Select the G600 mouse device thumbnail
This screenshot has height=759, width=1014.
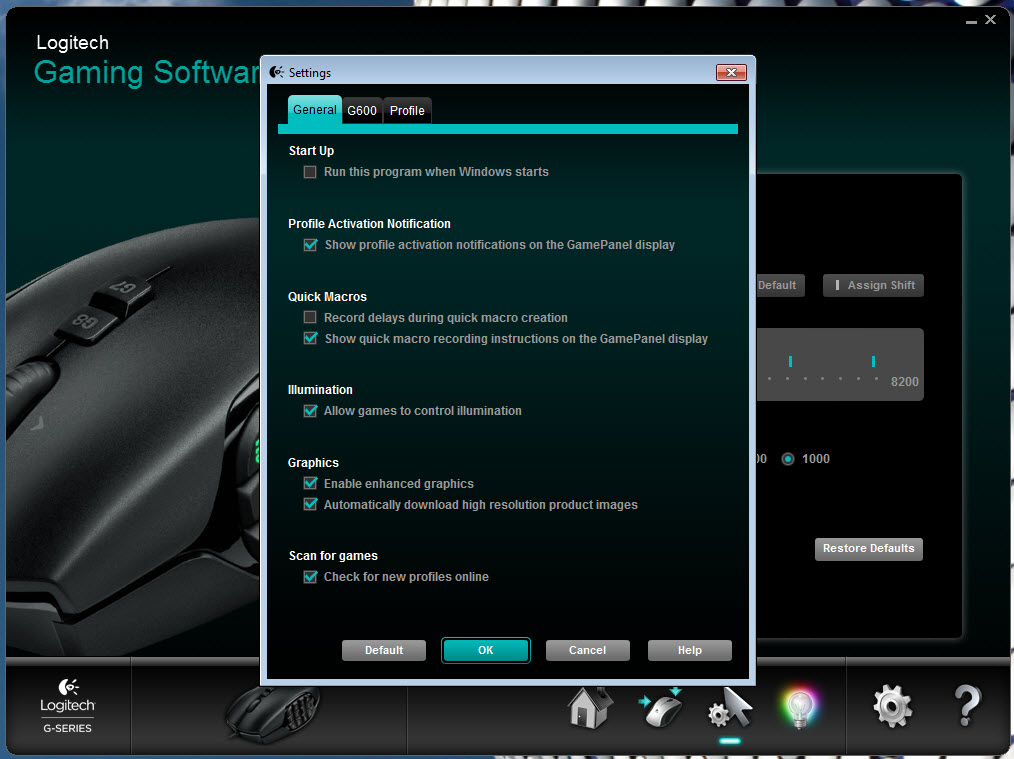click(273, 714)
